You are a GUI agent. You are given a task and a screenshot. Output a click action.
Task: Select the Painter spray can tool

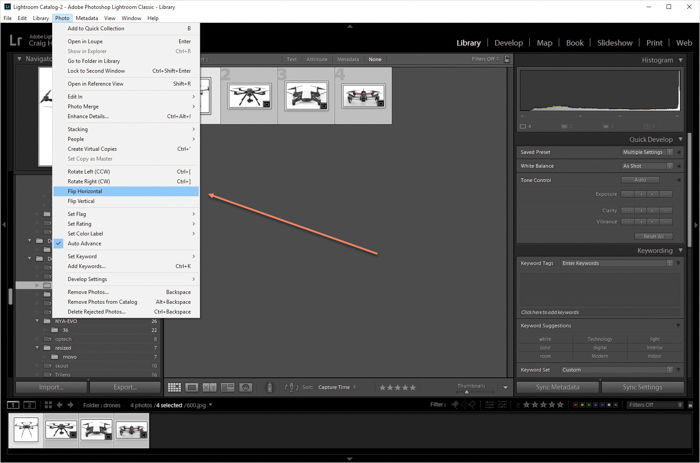pyautogui.click(x=269, y=387)
